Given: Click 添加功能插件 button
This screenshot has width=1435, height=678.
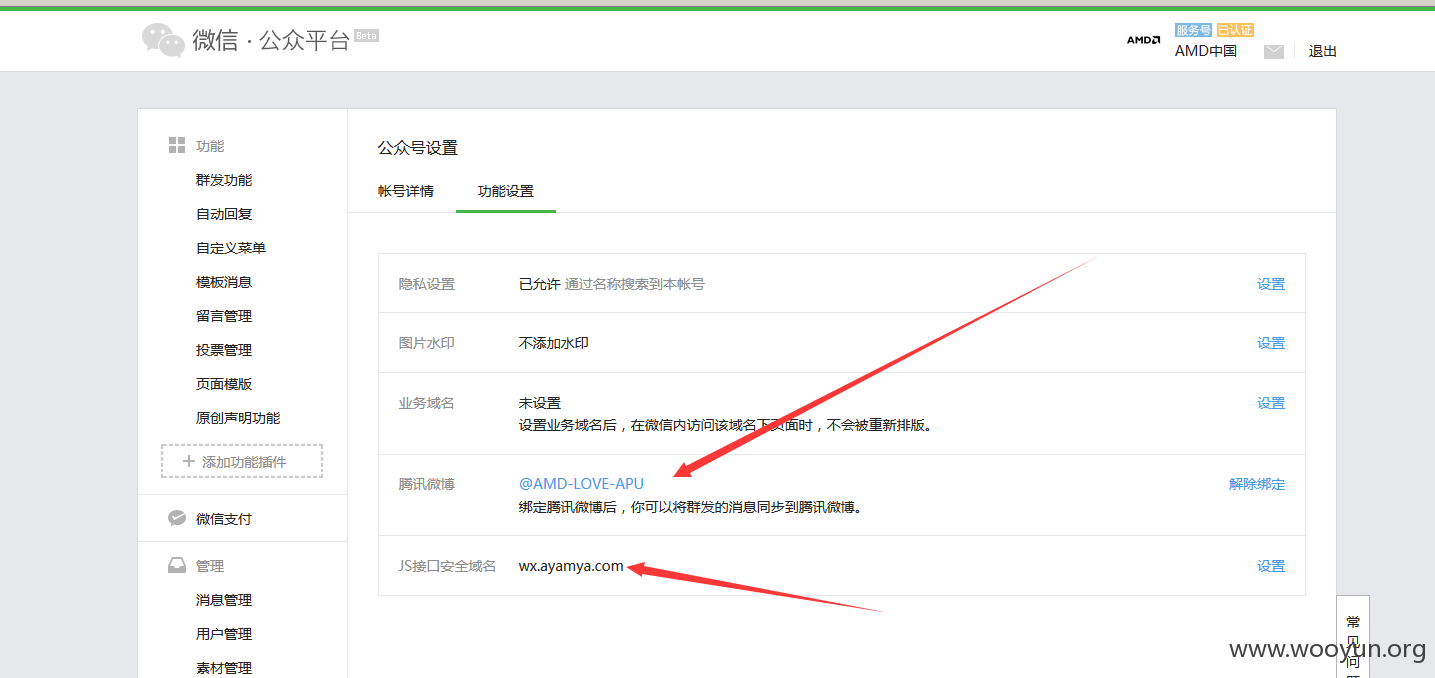Looking at the screenshot, I should pyautogui.click(x=242, y=461).
